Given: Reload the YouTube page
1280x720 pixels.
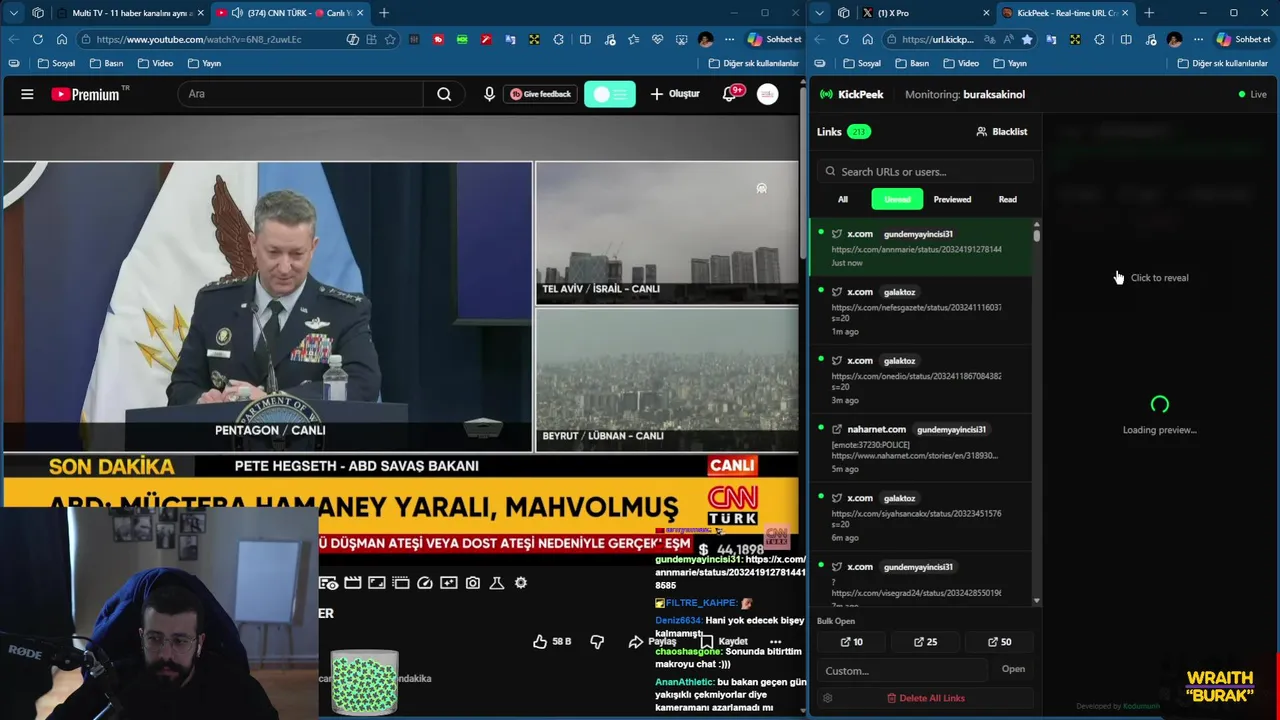Looking at the screenshot, I should [38, 39].
